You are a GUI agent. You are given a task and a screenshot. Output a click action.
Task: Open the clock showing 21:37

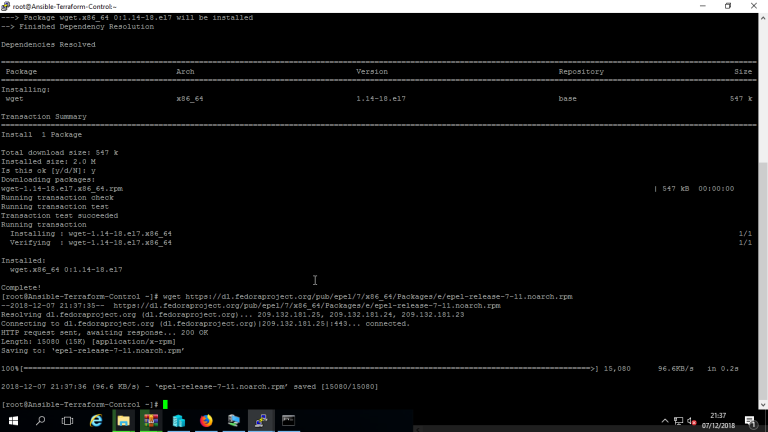718,421
